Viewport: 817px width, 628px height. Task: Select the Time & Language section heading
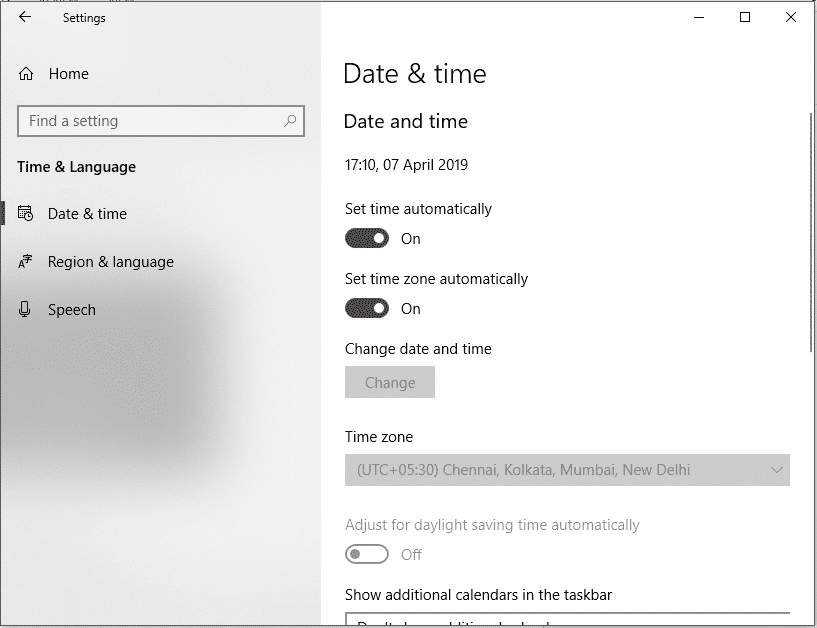click(x=74, y=167)
